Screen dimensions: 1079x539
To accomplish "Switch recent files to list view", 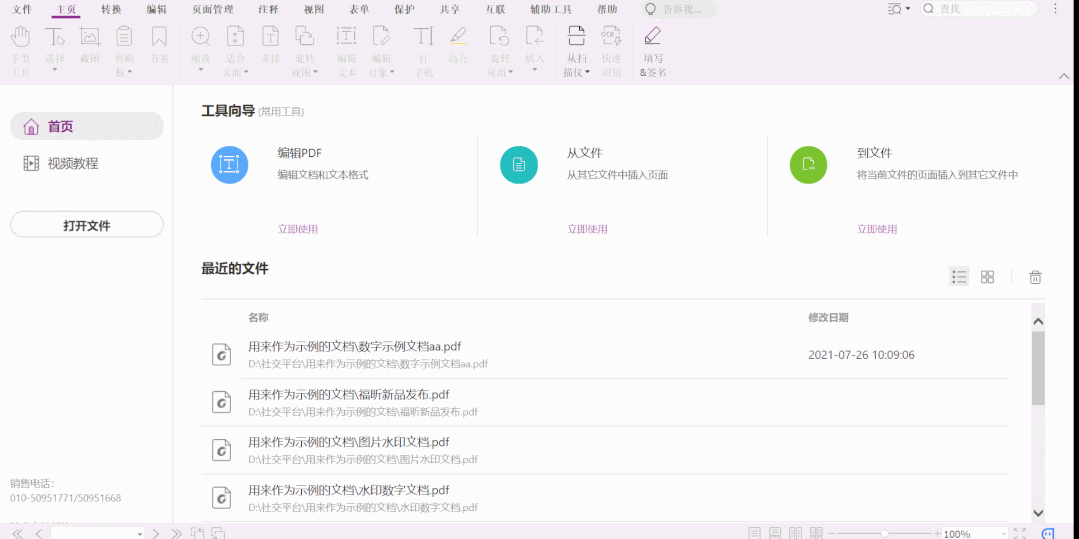I will point(959,277).
